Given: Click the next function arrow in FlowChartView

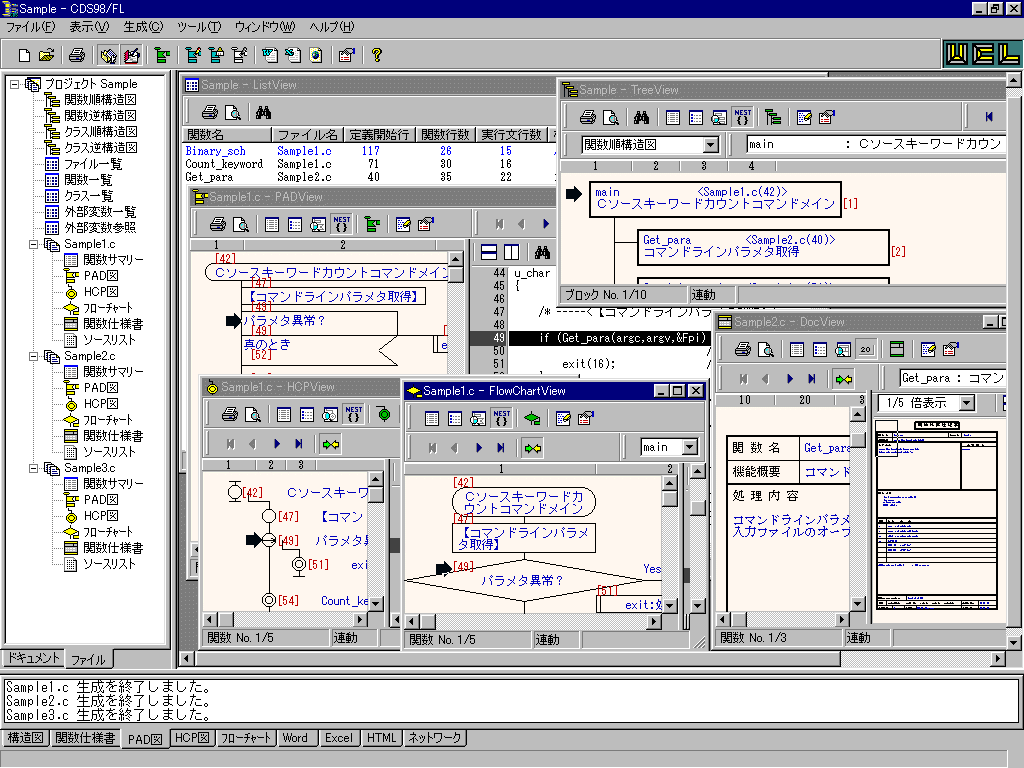Looking at the screenshot, I should (x=479, y=447).
